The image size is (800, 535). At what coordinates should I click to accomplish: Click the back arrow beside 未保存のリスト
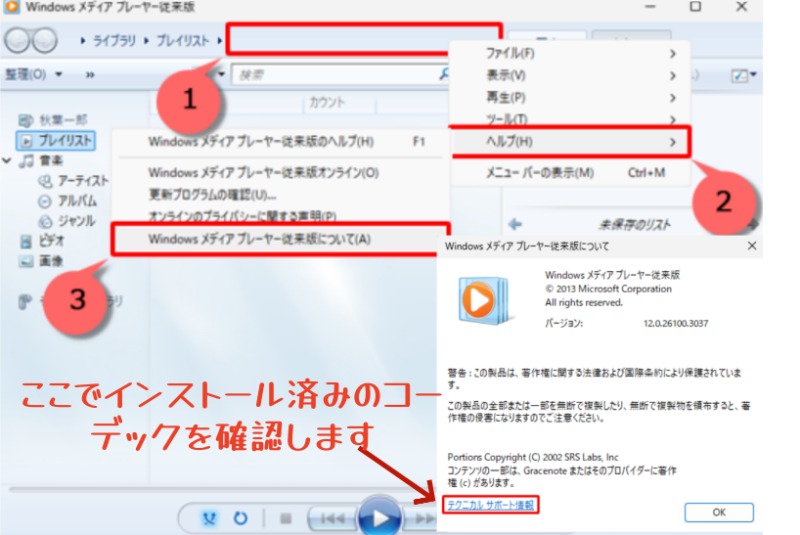515,224
